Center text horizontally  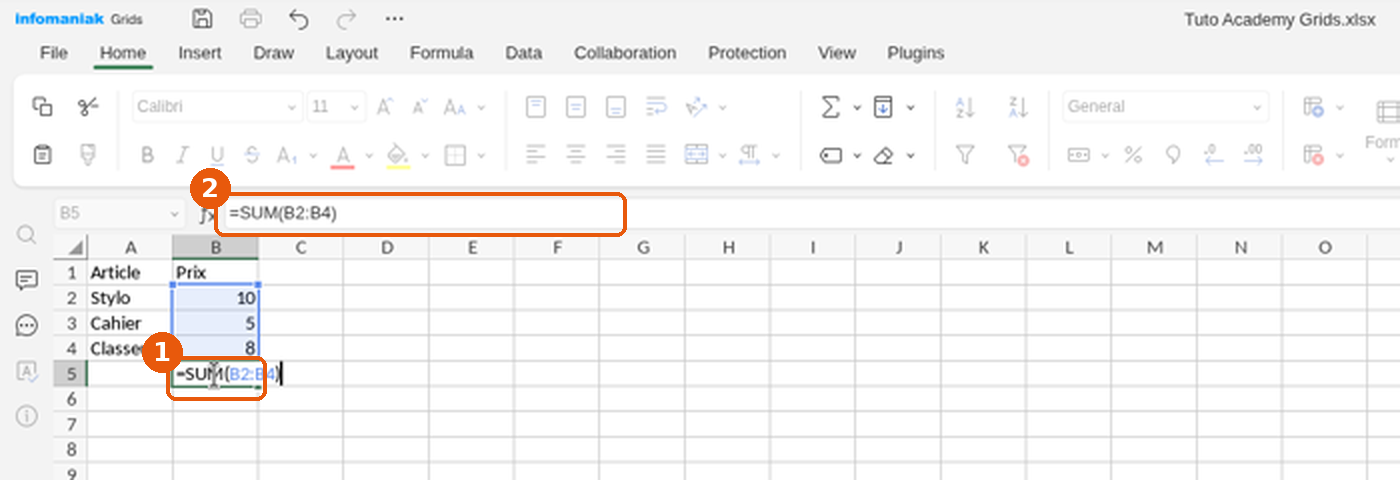(x=576, y=155)
